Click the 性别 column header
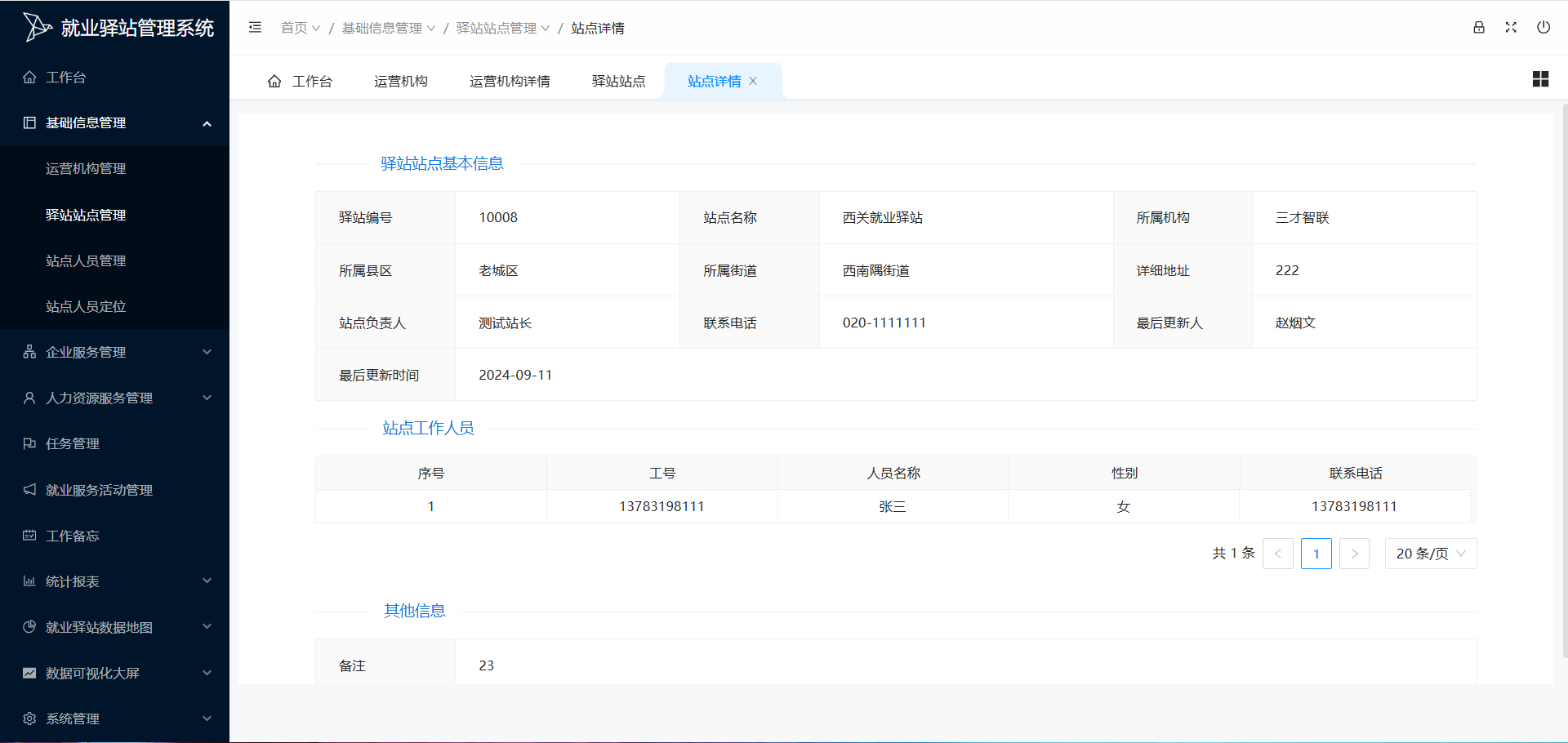The image size is (1568, 743). pyautogui.click(x=1125, y=474)
